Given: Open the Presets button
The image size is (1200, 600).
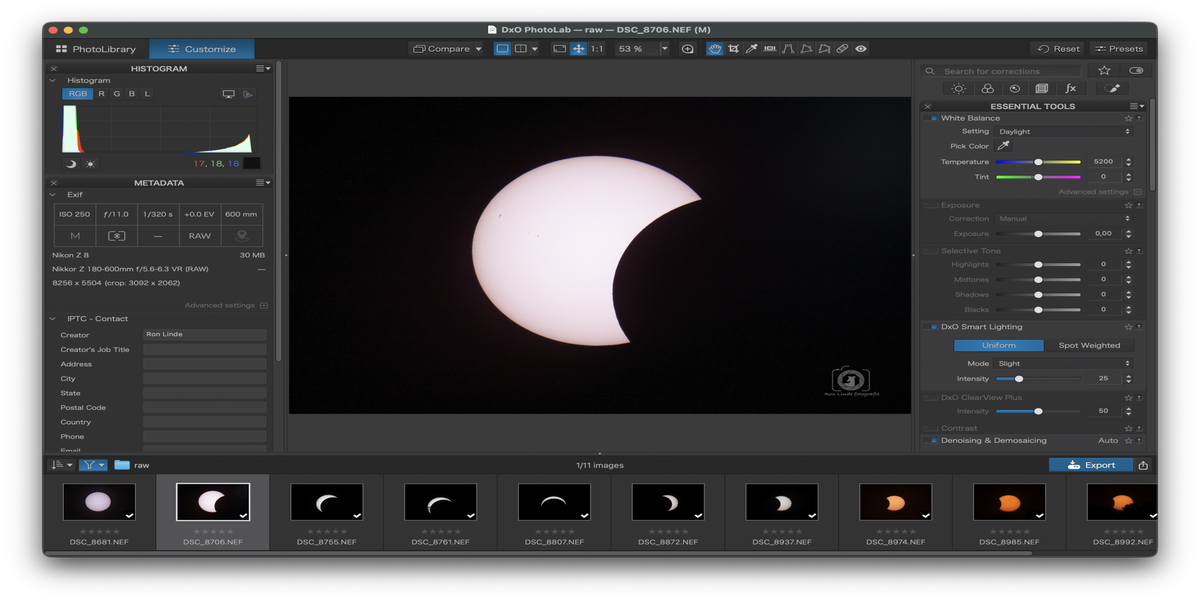Looking at the screenshot, I should click(1118, 49).
